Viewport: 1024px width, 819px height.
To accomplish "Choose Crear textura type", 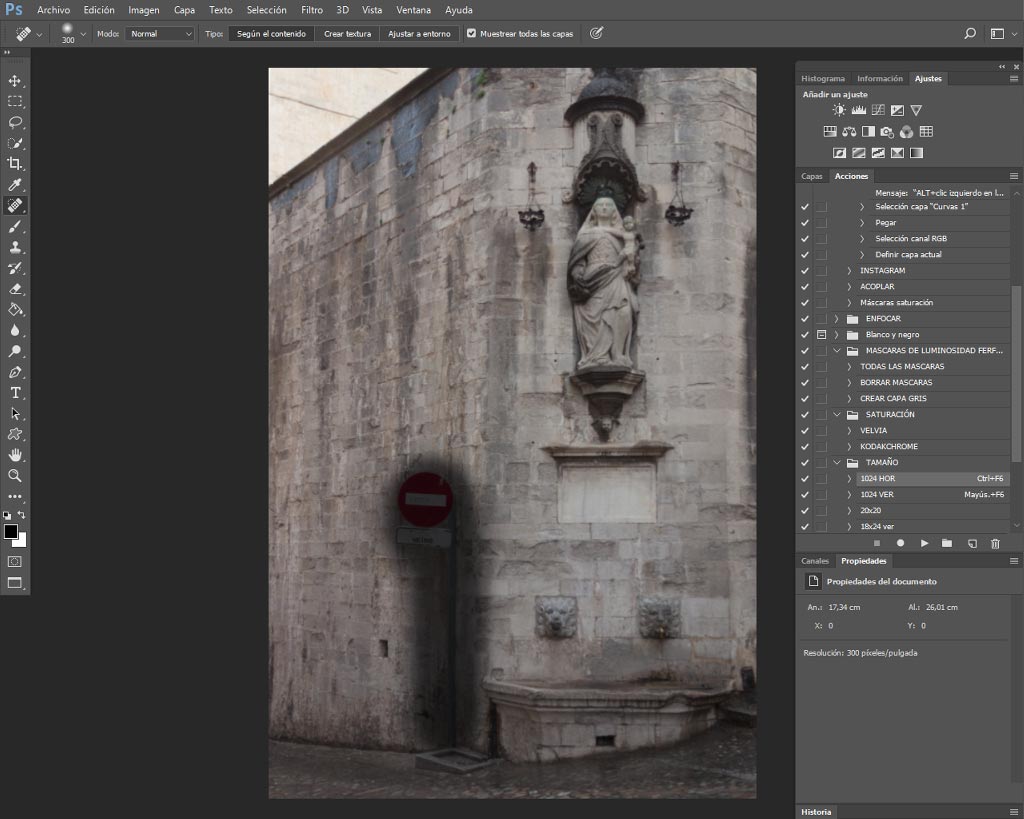I will (347, 33).
